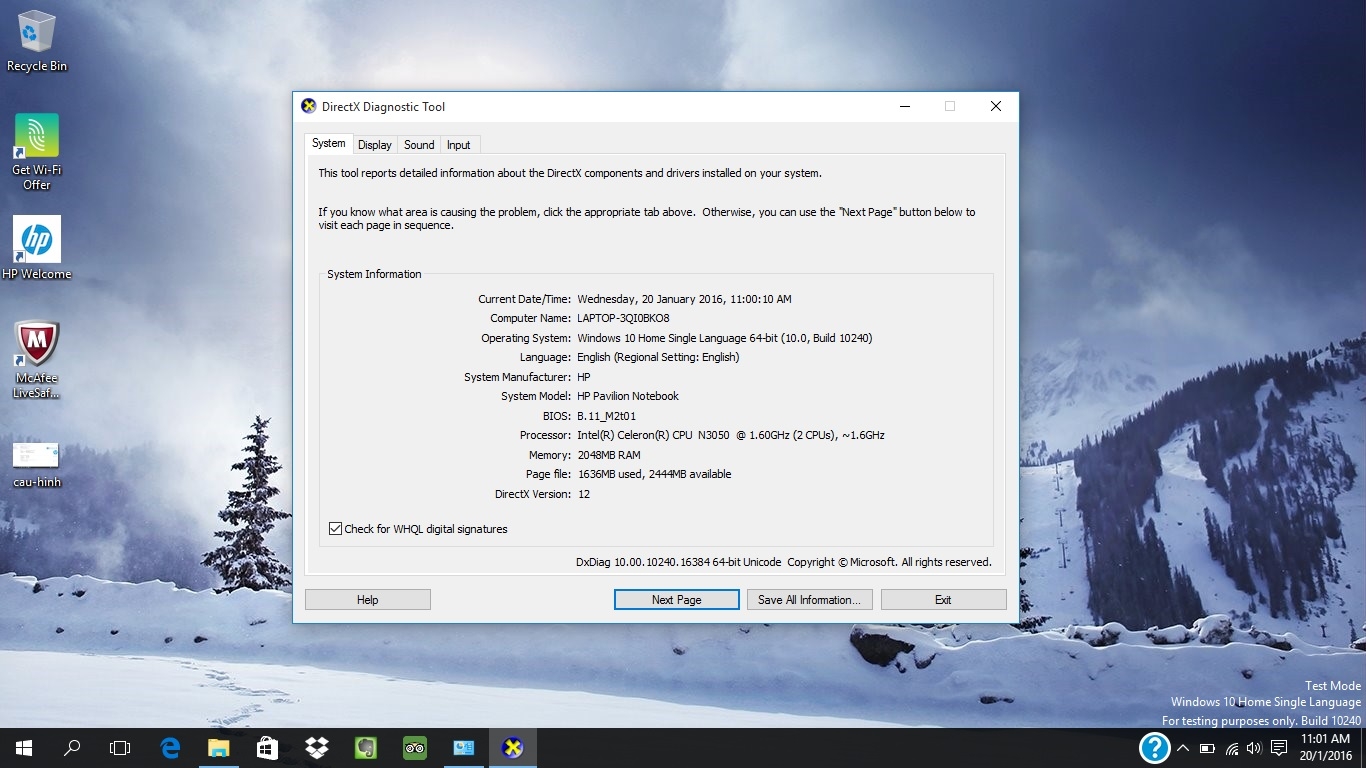Open the Windows Store taskbar icon
Screen dimensions: 1366x768
[268, 747]
